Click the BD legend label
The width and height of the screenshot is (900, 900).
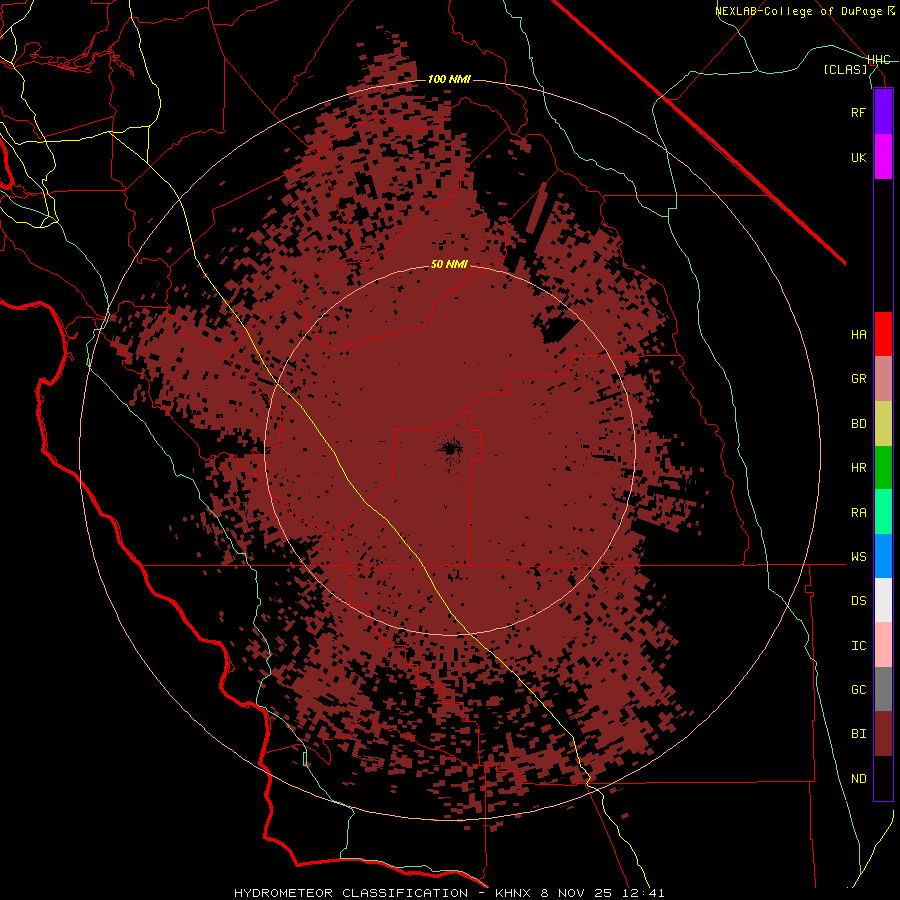tap(858, 424)
